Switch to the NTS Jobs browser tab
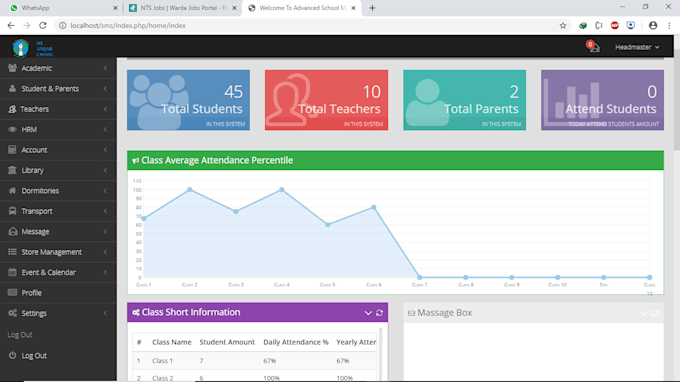 [x=183, y=8]
